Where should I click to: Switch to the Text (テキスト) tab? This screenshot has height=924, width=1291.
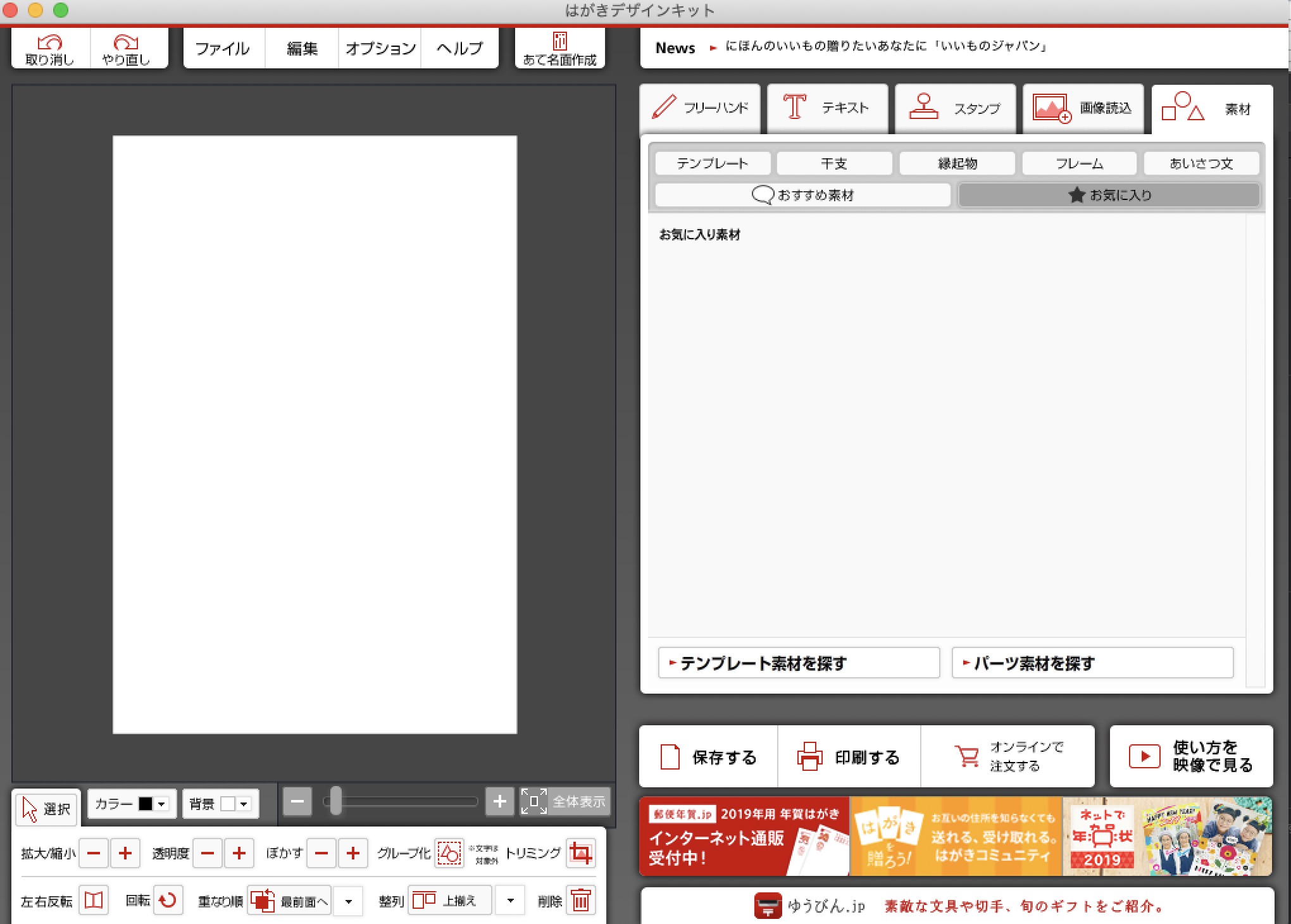click(x=826, y=108)
